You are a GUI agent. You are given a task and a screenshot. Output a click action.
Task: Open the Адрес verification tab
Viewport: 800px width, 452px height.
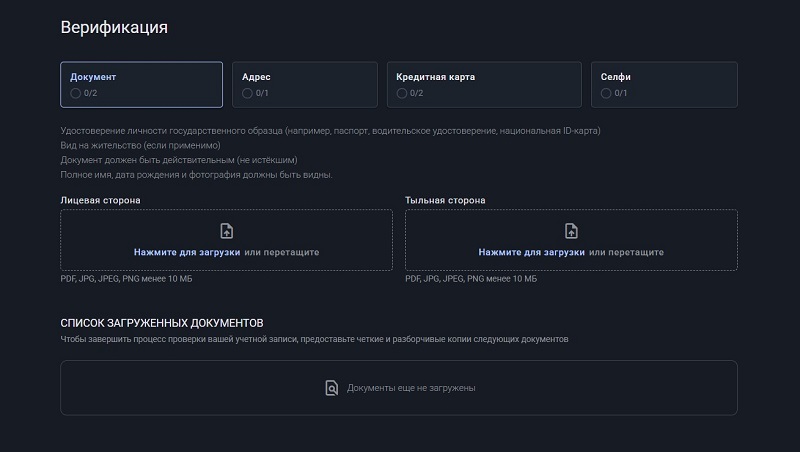click(x=304, y=84)
